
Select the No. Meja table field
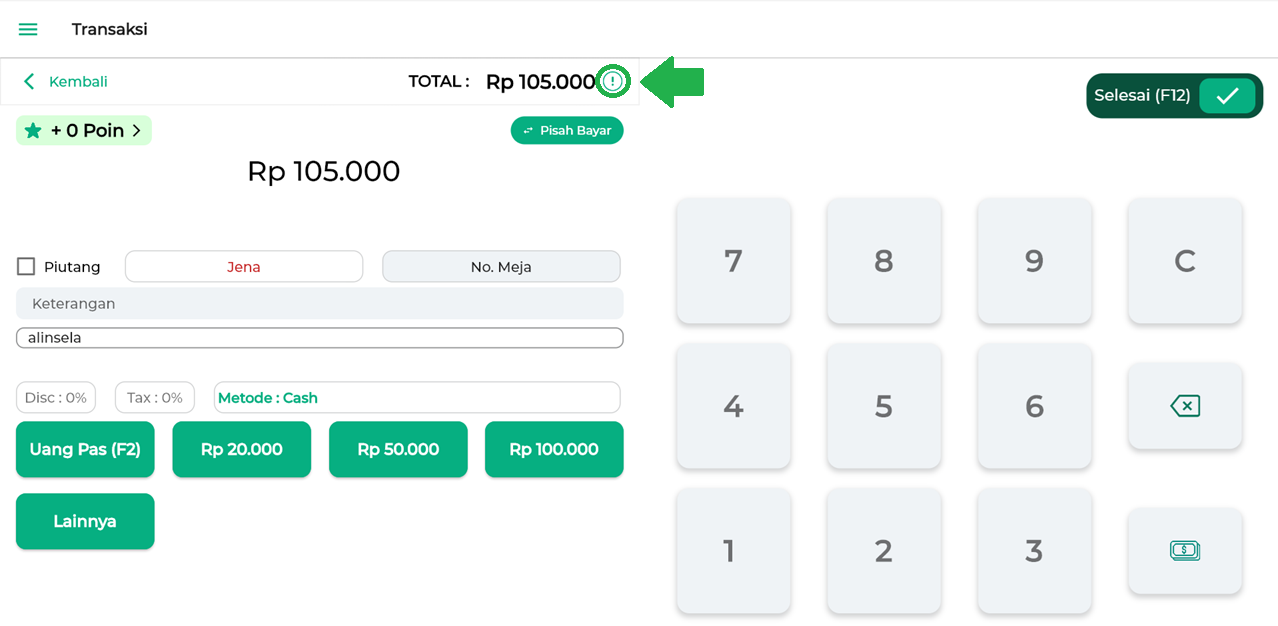click(x=501, y=267)
